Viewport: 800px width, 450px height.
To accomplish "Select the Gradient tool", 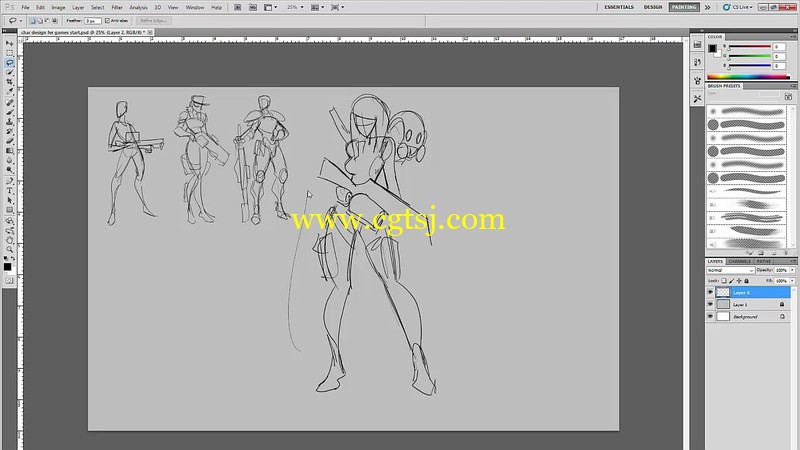I will point(10,151).
